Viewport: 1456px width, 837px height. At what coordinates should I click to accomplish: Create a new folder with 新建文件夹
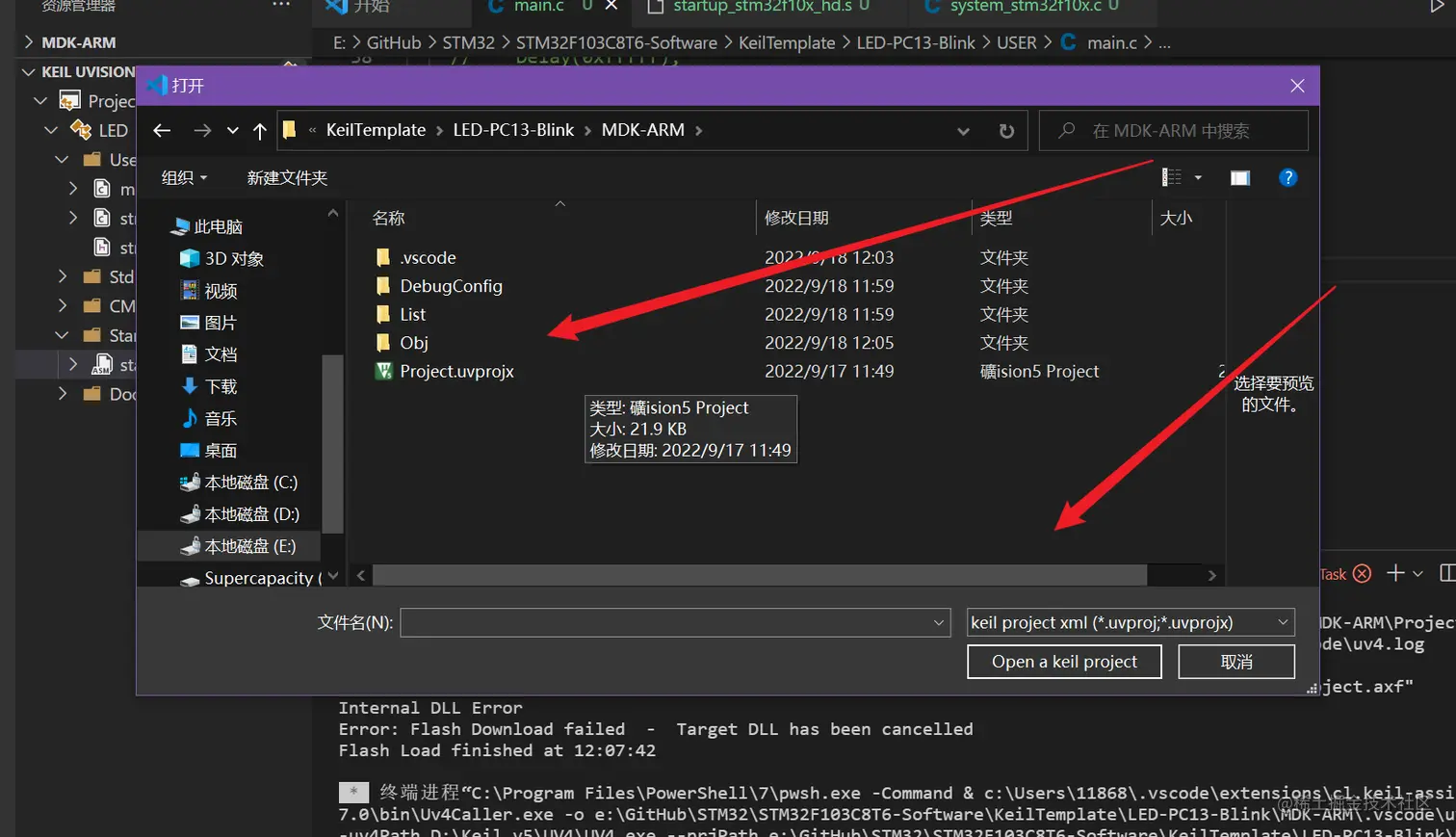pos(287,177)
